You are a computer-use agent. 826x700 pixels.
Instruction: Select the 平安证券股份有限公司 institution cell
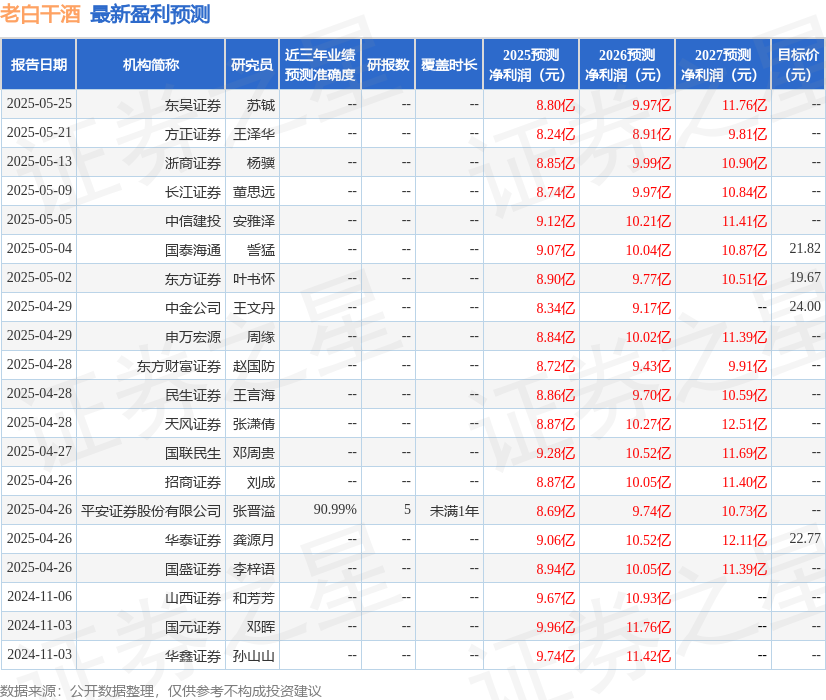click(x=151, y=511)
